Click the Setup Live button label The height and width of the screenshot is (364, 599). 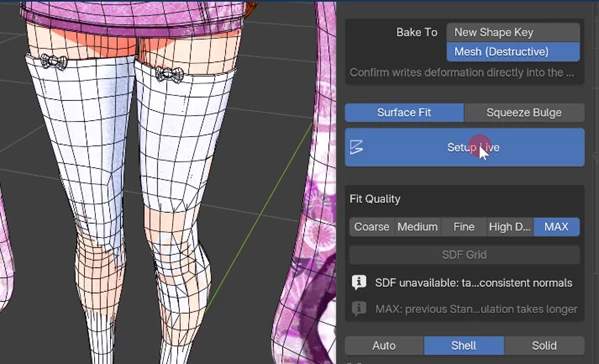[473, 147]
